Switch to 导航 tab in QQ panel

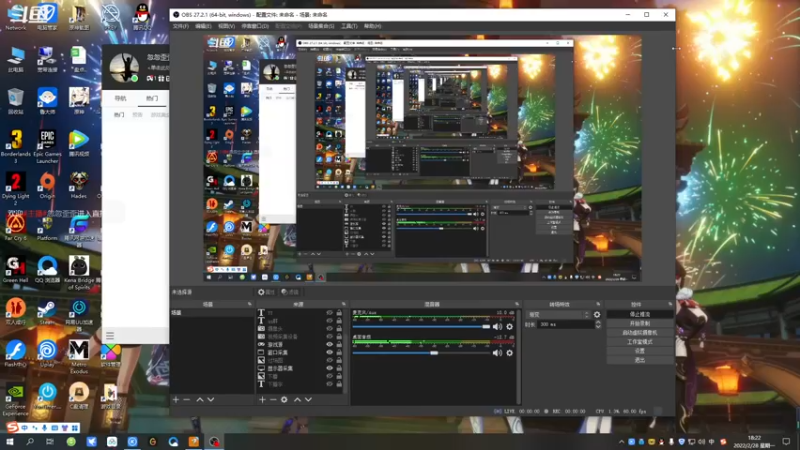[x=120, y=98]
